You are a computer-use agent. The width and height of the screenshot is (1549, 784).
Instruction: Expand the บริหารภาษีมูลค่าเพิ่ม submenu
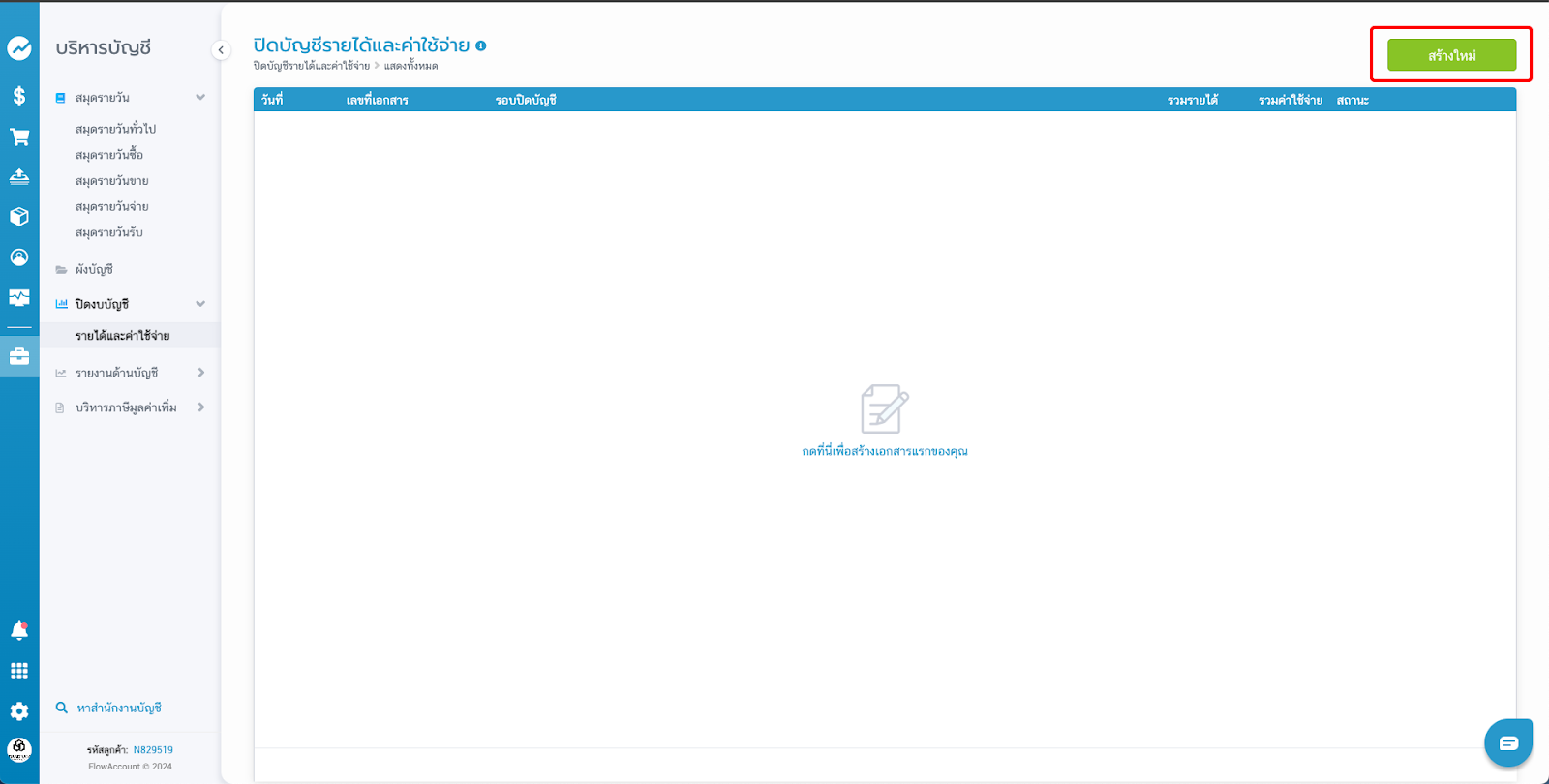(200, 407)
